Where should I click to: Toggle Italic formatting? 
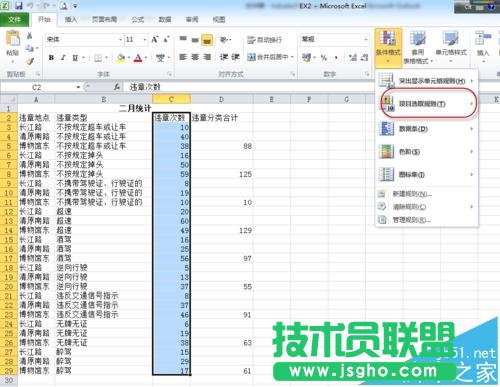(63, 58)
